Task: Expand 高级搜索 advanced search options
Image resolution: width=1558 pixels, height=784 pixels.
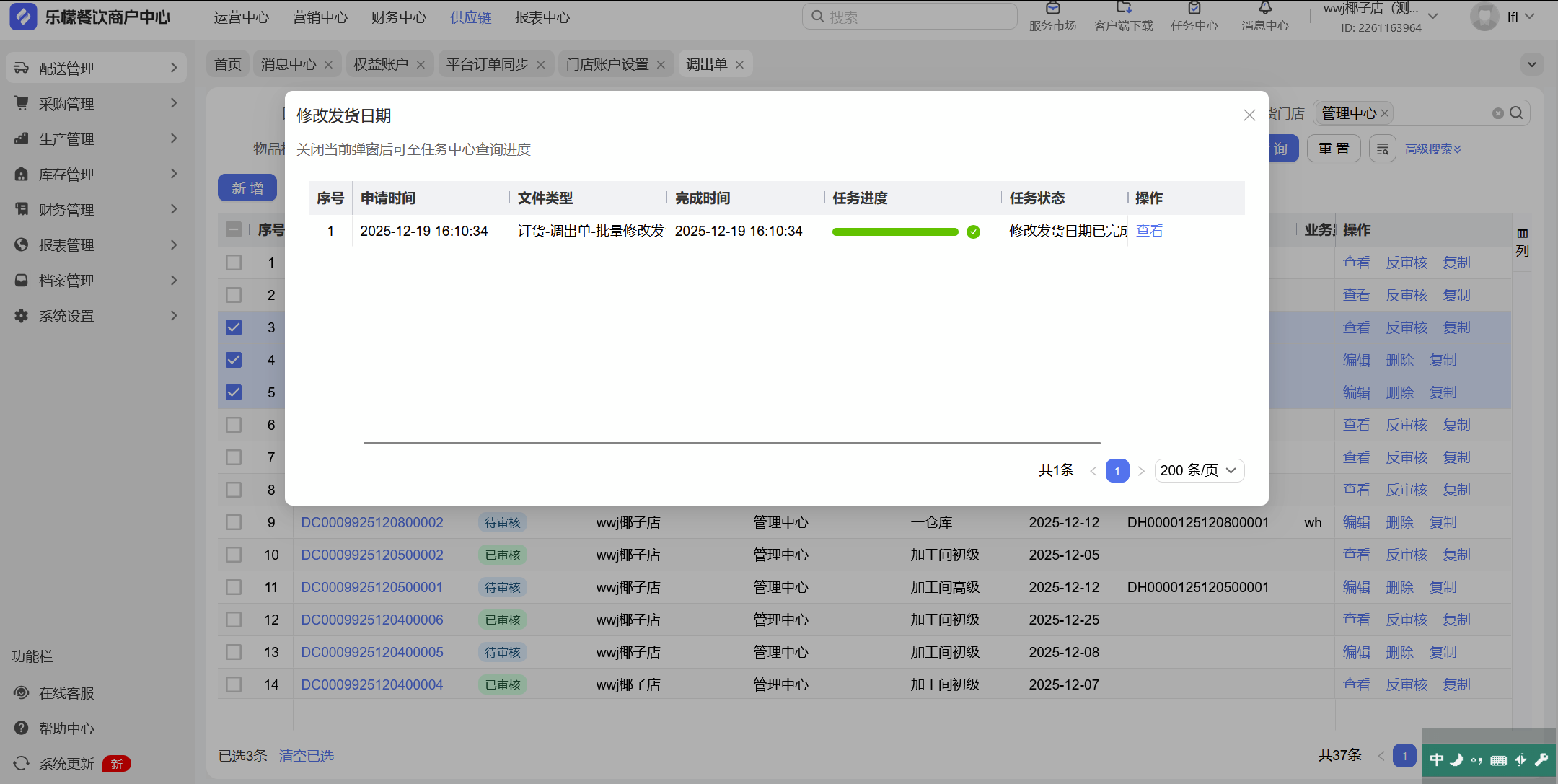Action: pos(1432,149)
